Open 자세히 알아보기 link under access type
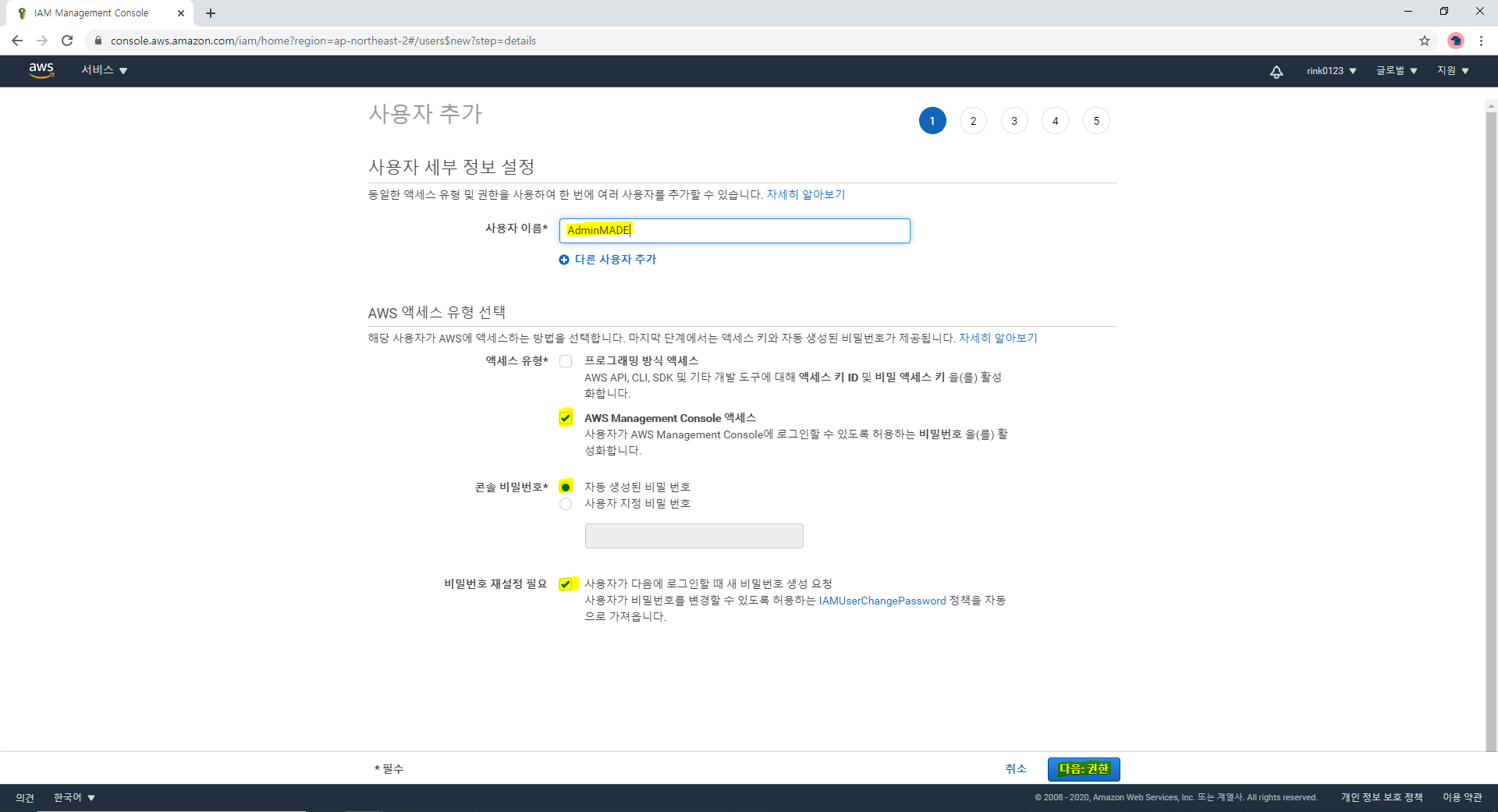The width and height of the screenshot is (1498, 812). coord(998,338)
